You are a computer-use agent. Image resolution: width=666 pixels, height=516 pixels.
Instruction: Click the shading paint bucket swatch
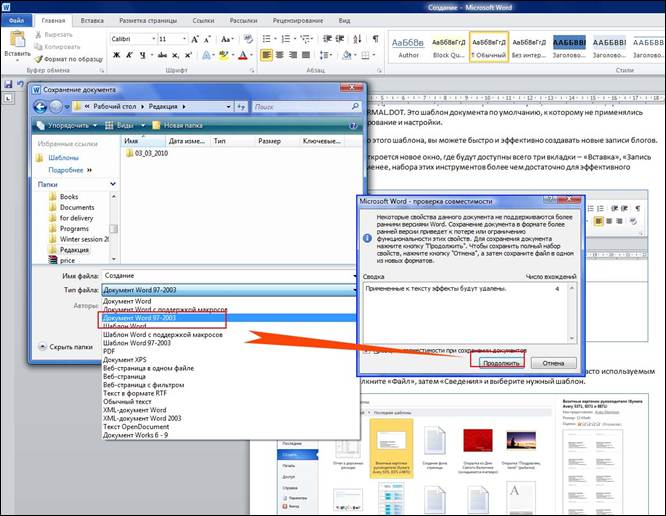[346, 55]
